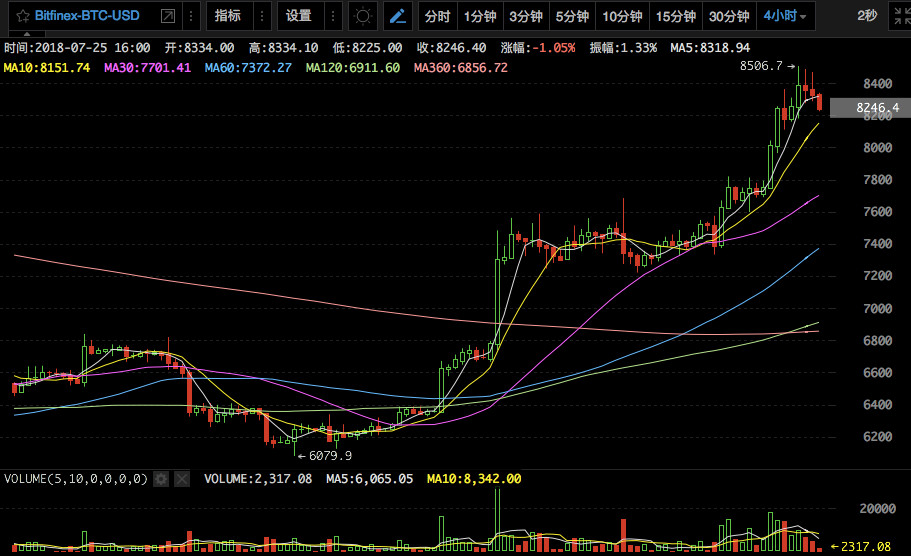Switch to the 15分钟 timeframe
The width and height of the screenshot is (911, 556).
pos(676,16)
